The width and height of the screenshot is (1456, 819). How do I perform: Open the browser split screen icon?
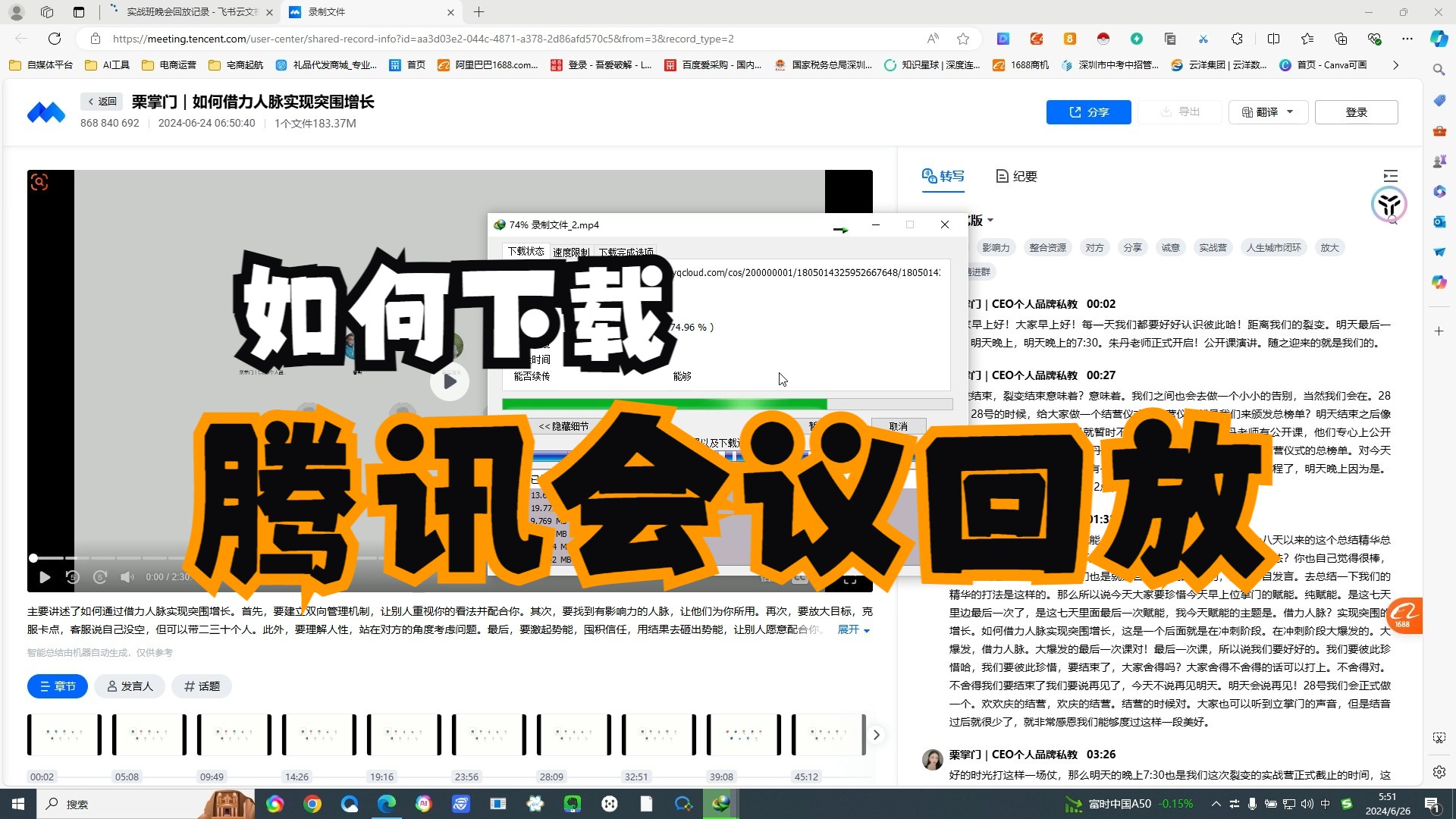point(1273,39)
